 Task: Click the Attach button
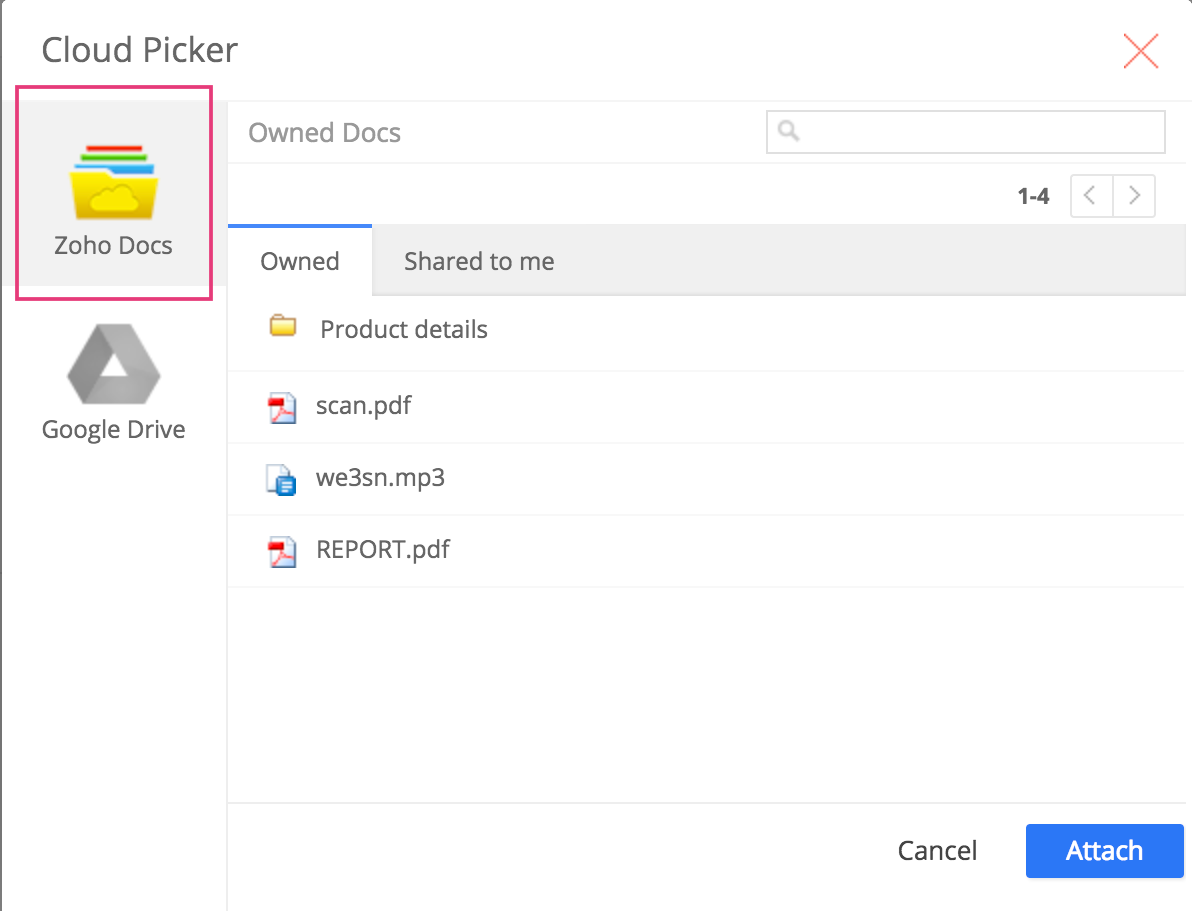tap(1104, 851)
